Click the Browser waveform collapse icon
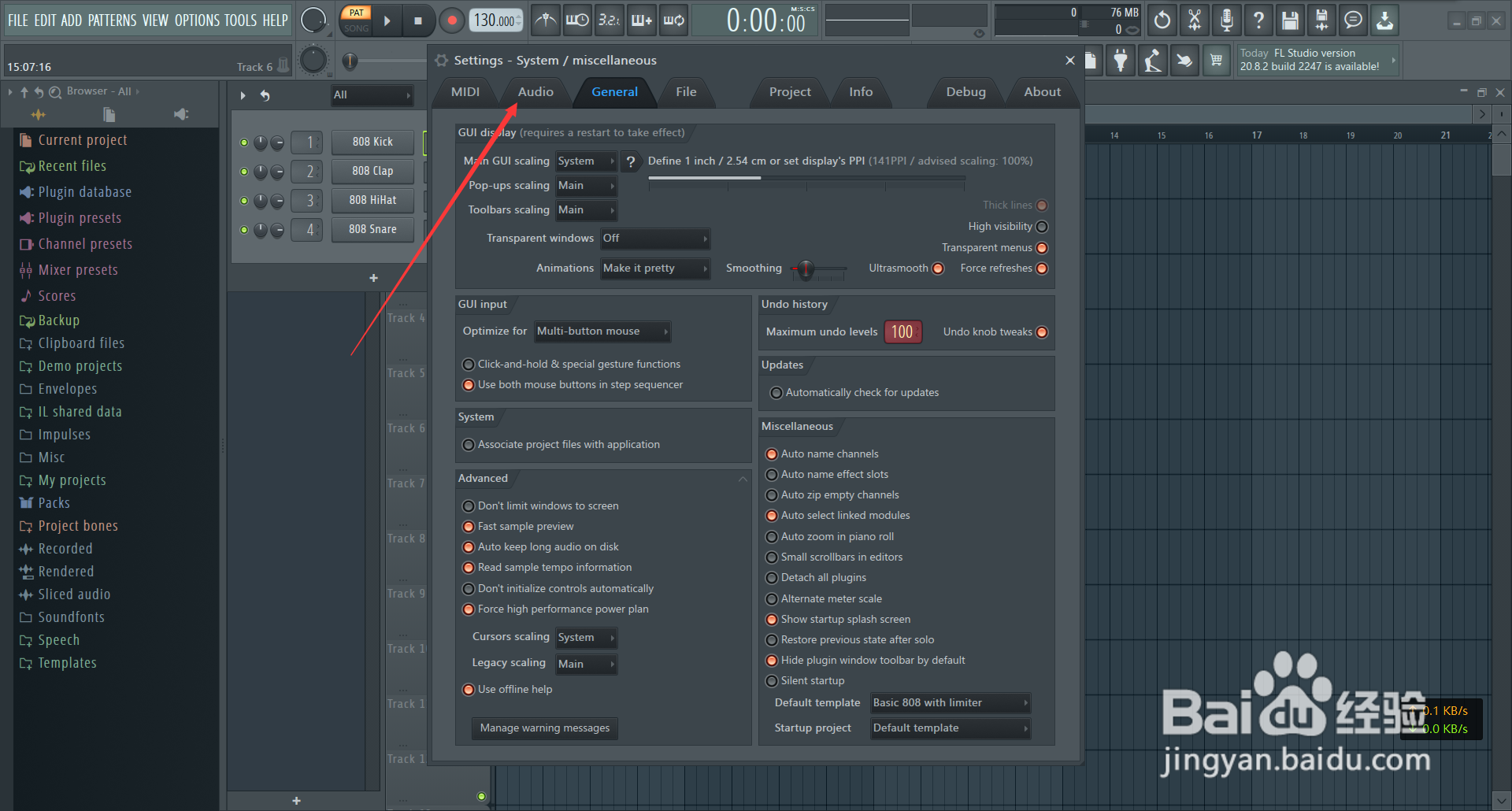The height and width of the screenshot is (811, 1512). point(38,115)
